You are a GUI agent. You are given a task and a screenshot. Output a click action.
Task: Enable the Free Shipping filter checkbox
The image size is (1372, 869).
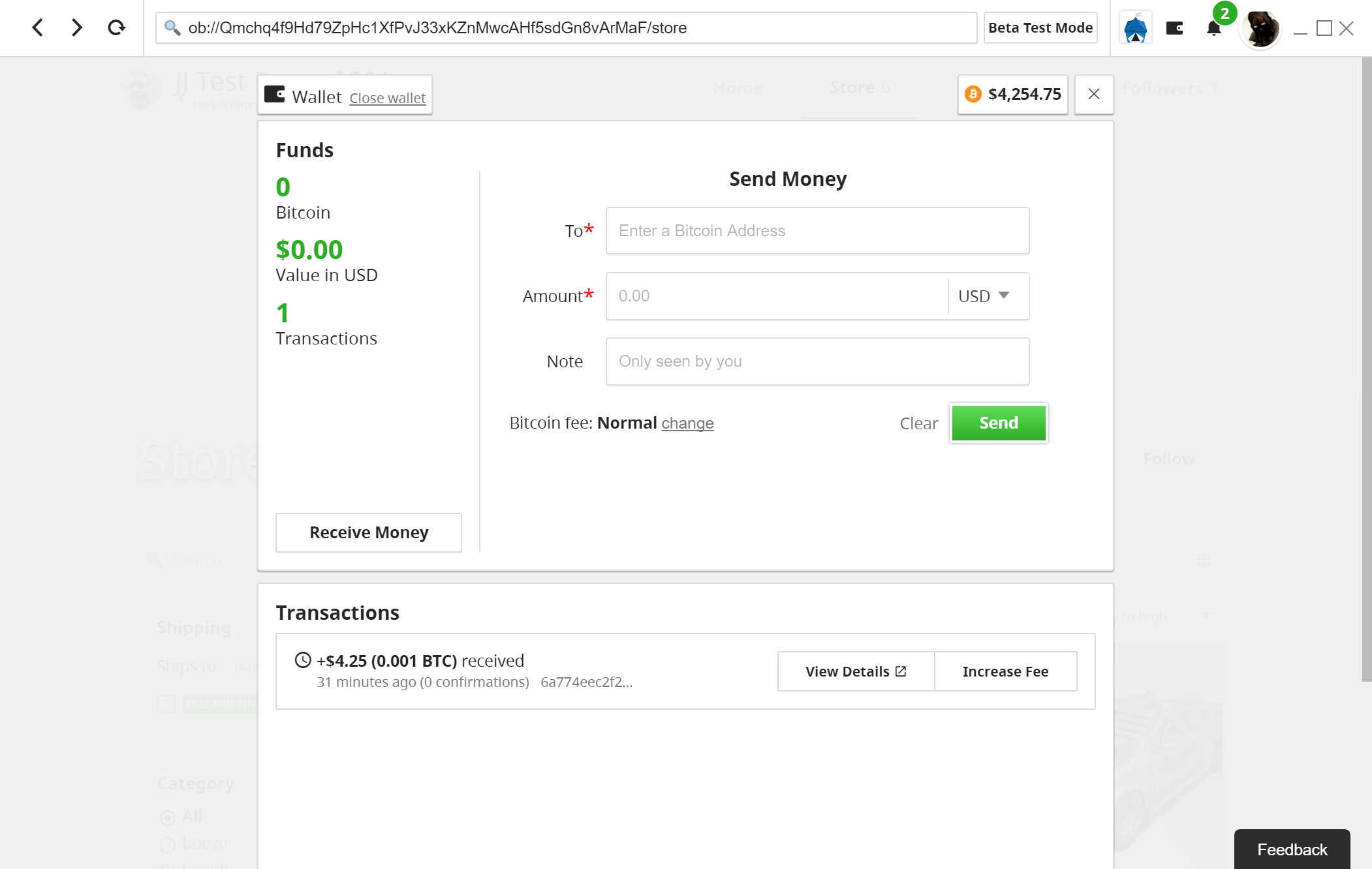(166, 704)
